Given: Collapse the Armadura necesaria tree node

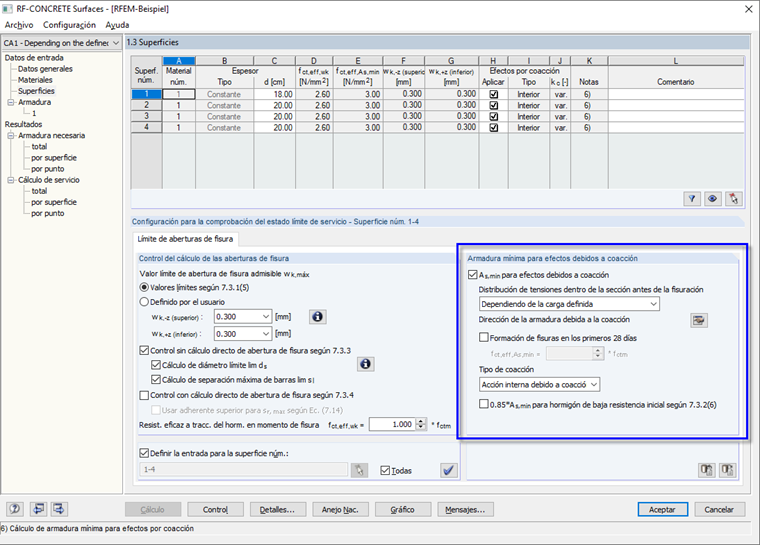Looking at the screenshot, I should pyautogui.click(x=11, y=136).
